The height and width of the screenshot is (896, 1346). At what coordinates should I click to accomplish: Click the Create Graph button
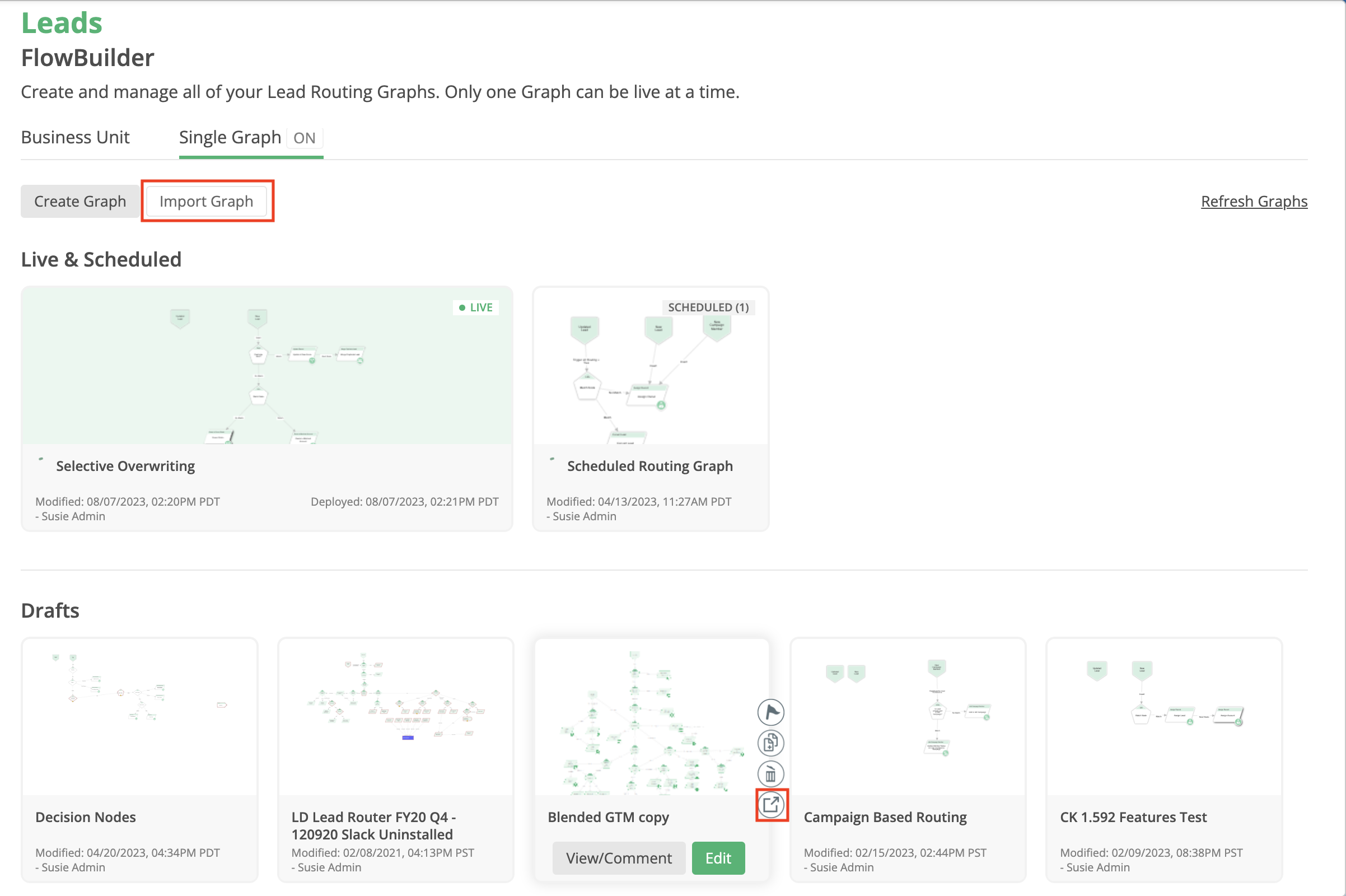(80, 201)
